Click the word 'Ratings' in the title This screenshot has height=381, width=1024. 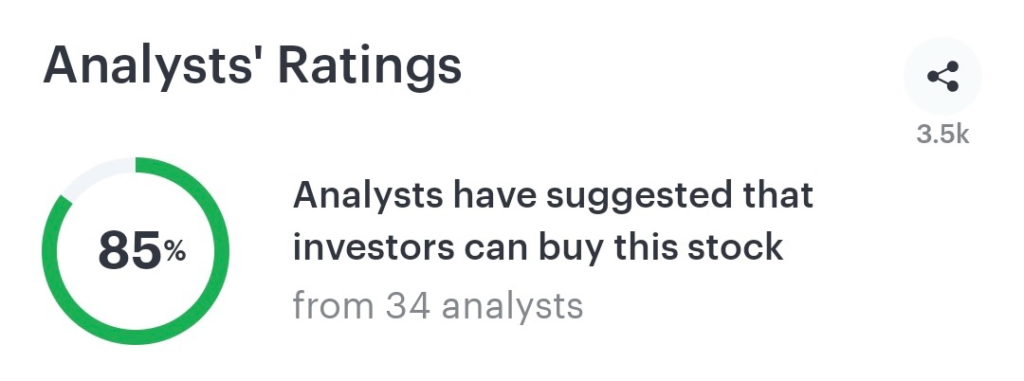370,67
